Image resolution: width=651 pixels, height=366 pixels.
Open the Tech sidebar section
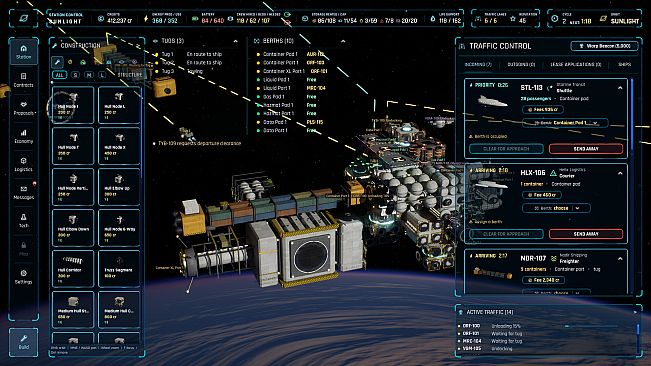pos(23,221)
